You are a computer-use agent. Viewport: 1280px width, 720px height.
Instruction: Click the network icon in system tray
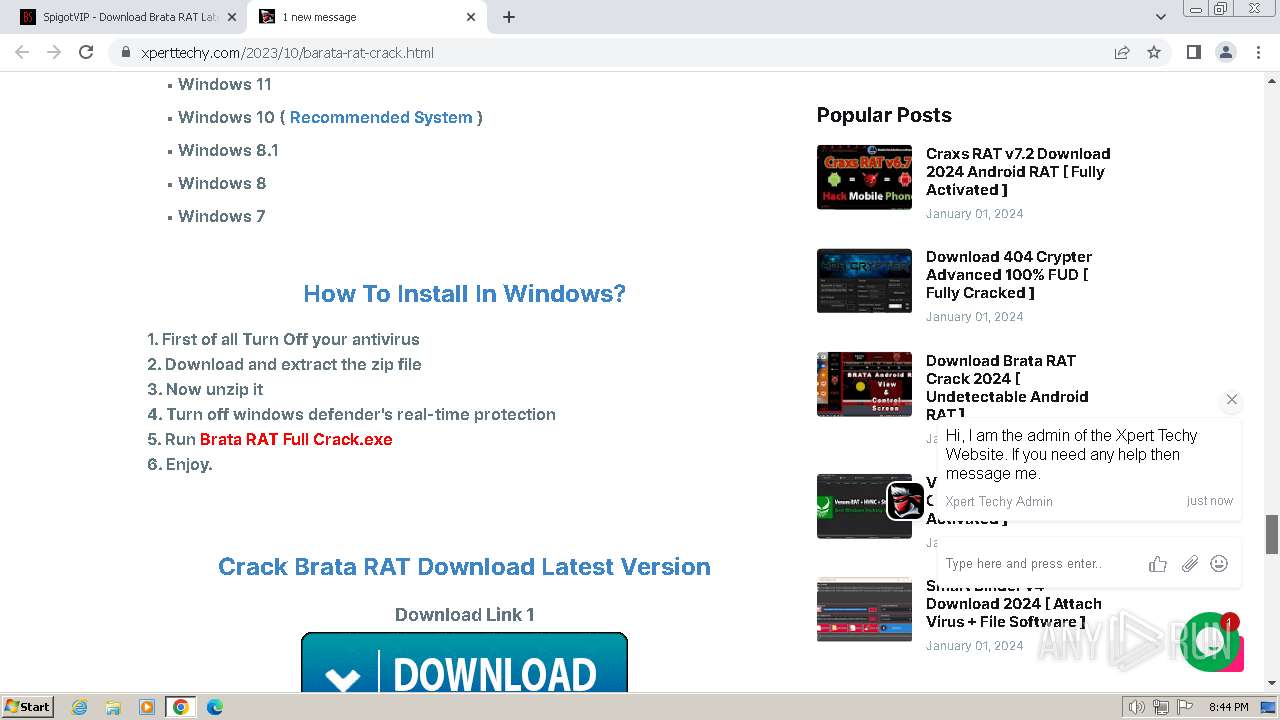click(x=1160, y=707)
